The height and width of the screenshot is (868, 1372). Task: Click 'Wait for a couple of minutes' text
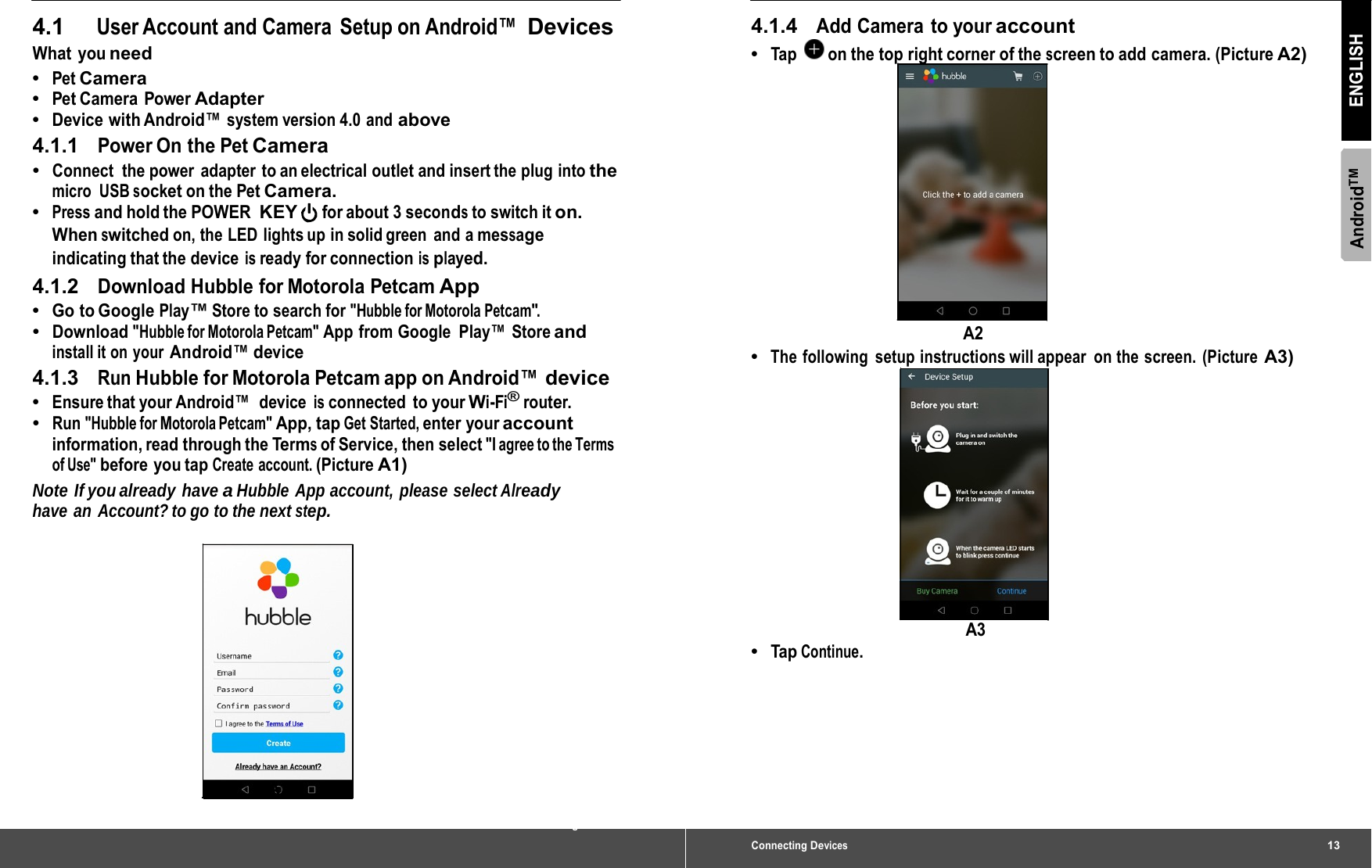coord(994,495)
